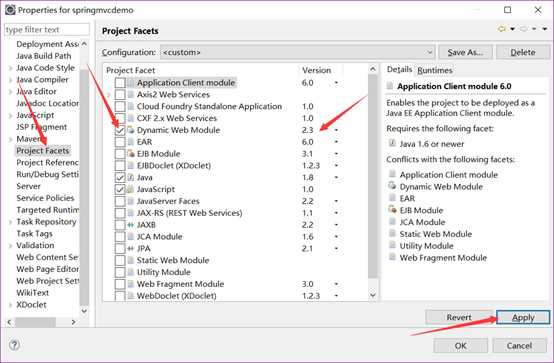554x363 pixels.
Task: Click the Save As... button
Action: point(465,52)
